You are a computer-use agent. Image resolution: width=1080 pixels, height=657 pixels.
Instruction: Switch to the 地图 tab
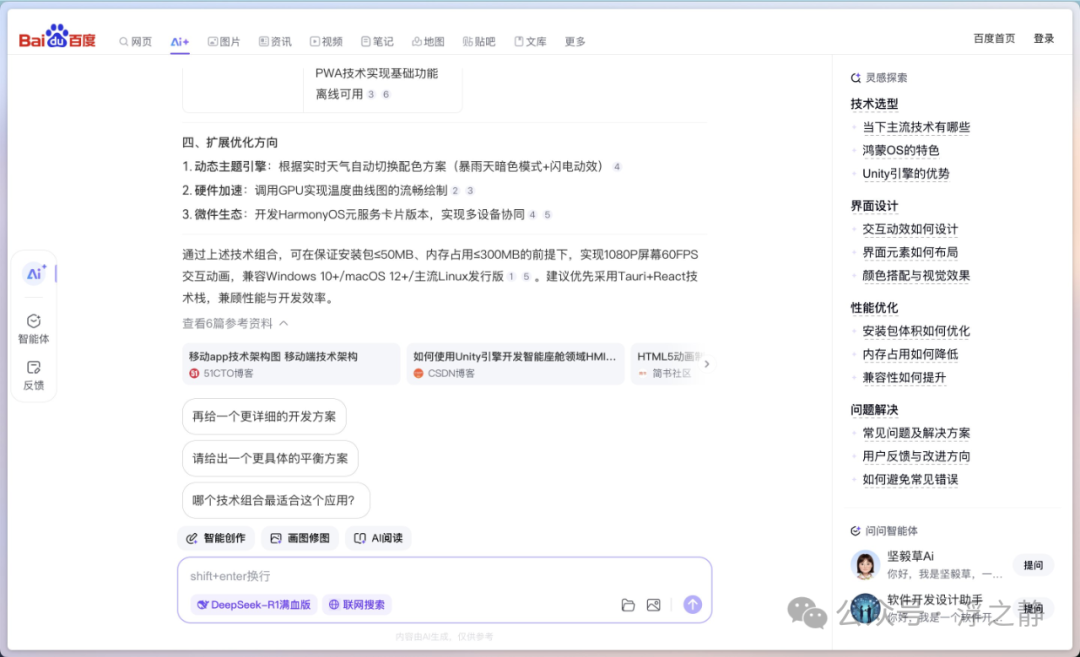coord(428,41)
